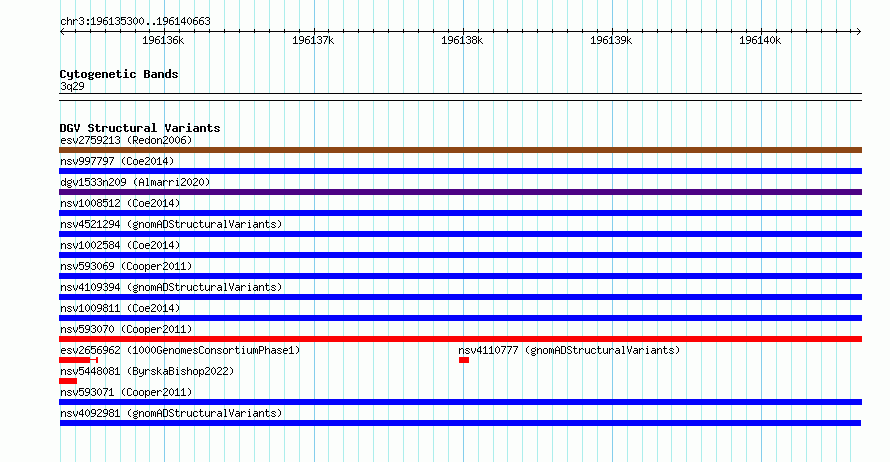Select the small red nsv4110777 variant bar
The image size is (890, 462).
point(464,360)
